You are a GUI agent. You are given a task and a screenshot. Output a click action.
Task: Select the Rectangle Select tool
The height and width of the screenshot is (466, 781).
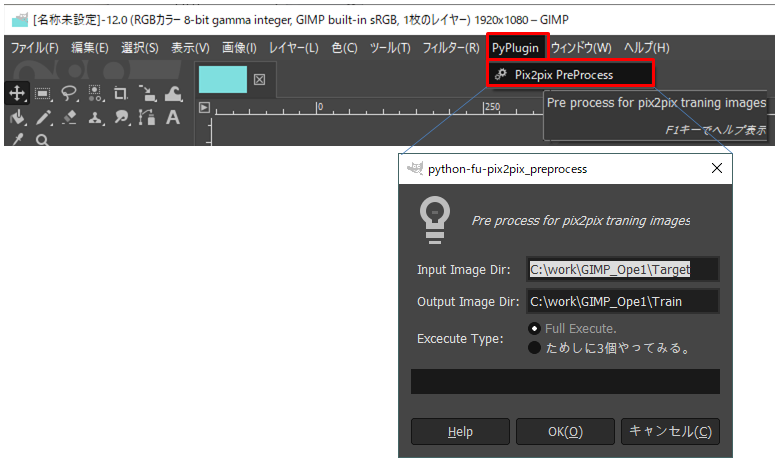(x=43, y=93)
